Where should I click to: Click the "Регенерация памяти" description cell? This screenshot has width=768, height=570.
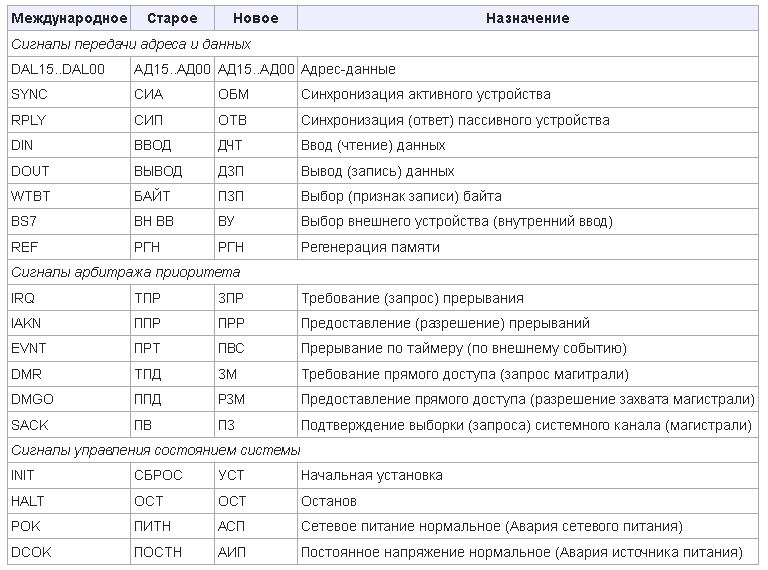coord(370,247)
